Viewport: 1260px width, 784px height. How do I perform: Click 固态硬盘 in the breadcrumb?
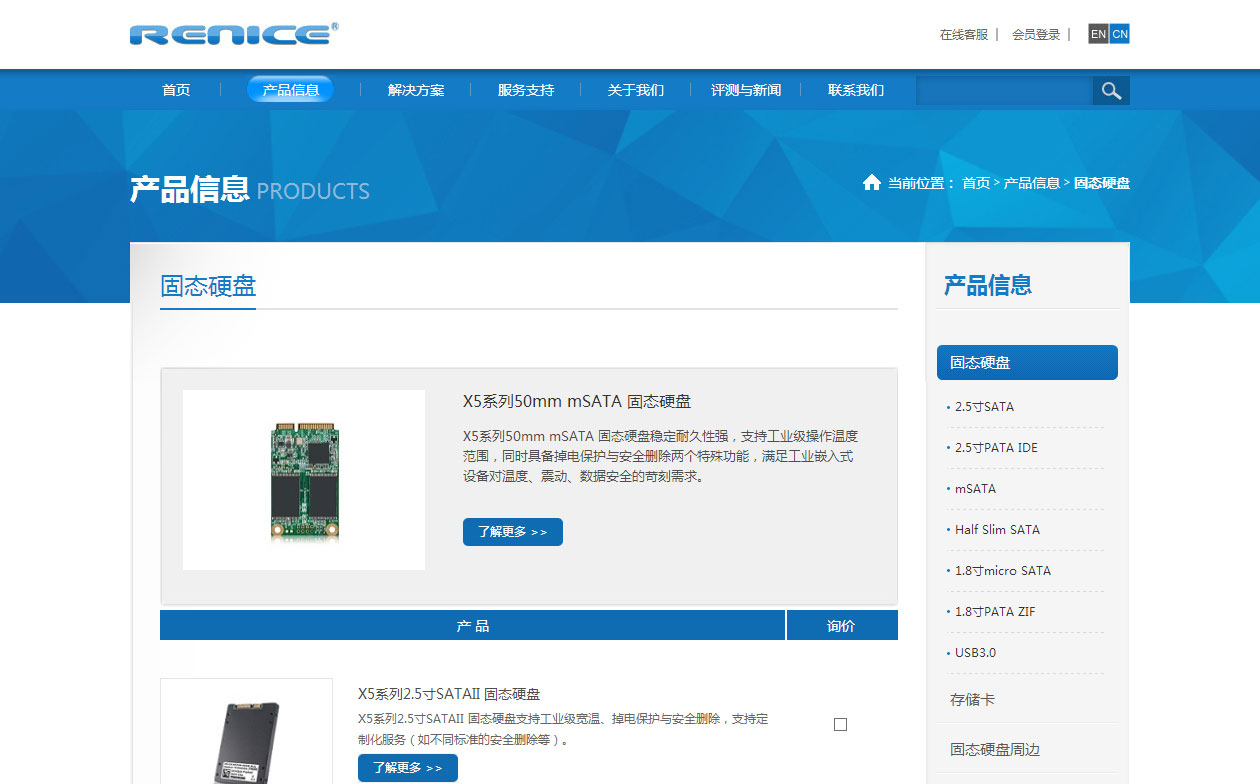click(x=1102, y=183)
